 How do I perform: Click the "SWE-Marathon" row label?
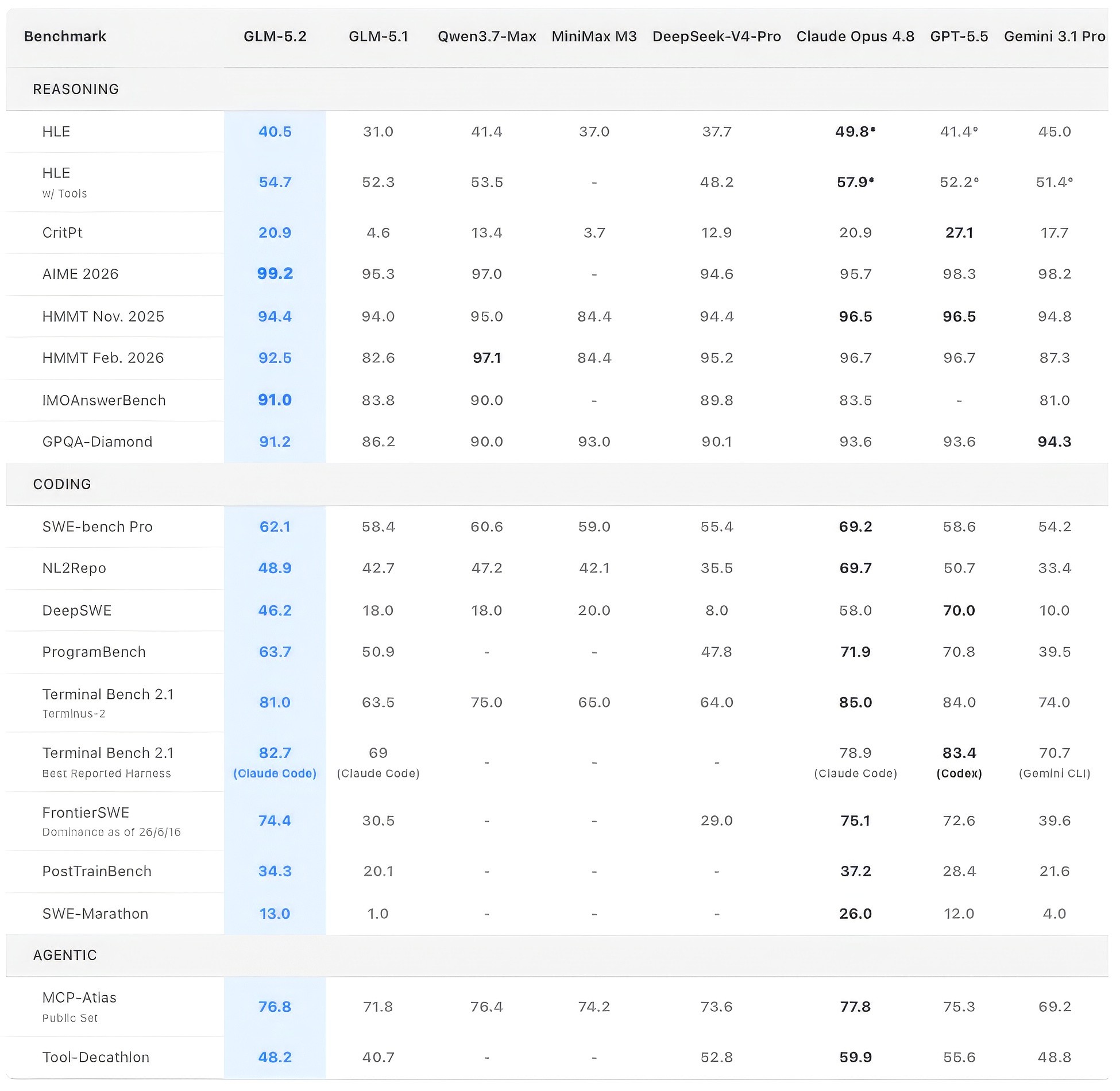[x=95, y=914]
